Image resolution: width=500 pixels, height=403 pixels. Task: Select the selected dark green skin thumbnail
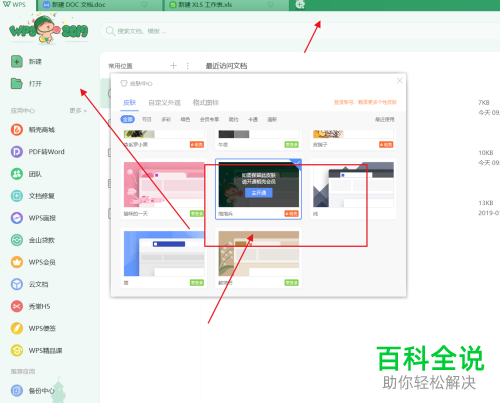[259, 185]
